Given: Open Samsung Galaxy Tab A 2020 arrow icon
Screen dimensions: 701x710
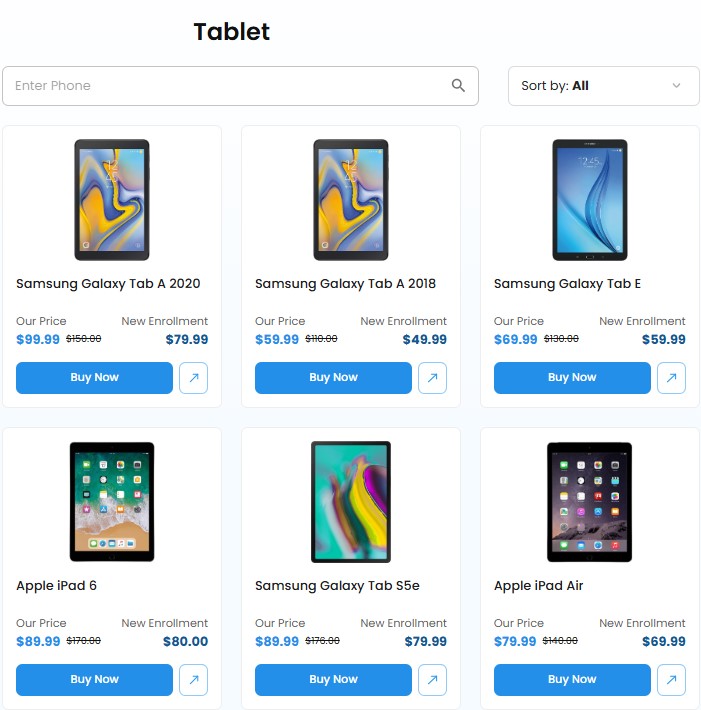Looking at the screenshot, I should pyautogui.click(x=193, y=378).
